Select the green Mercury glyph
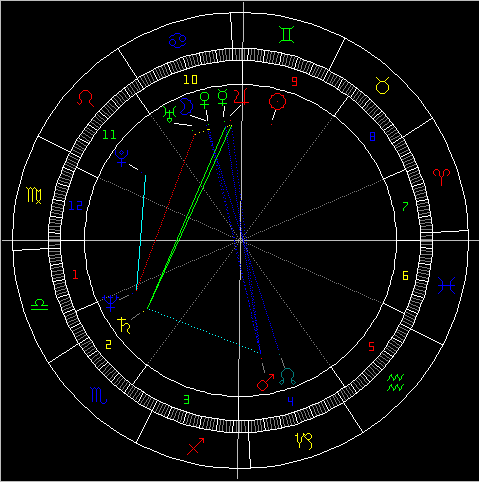The image size is (479, 482). [222, 97]
